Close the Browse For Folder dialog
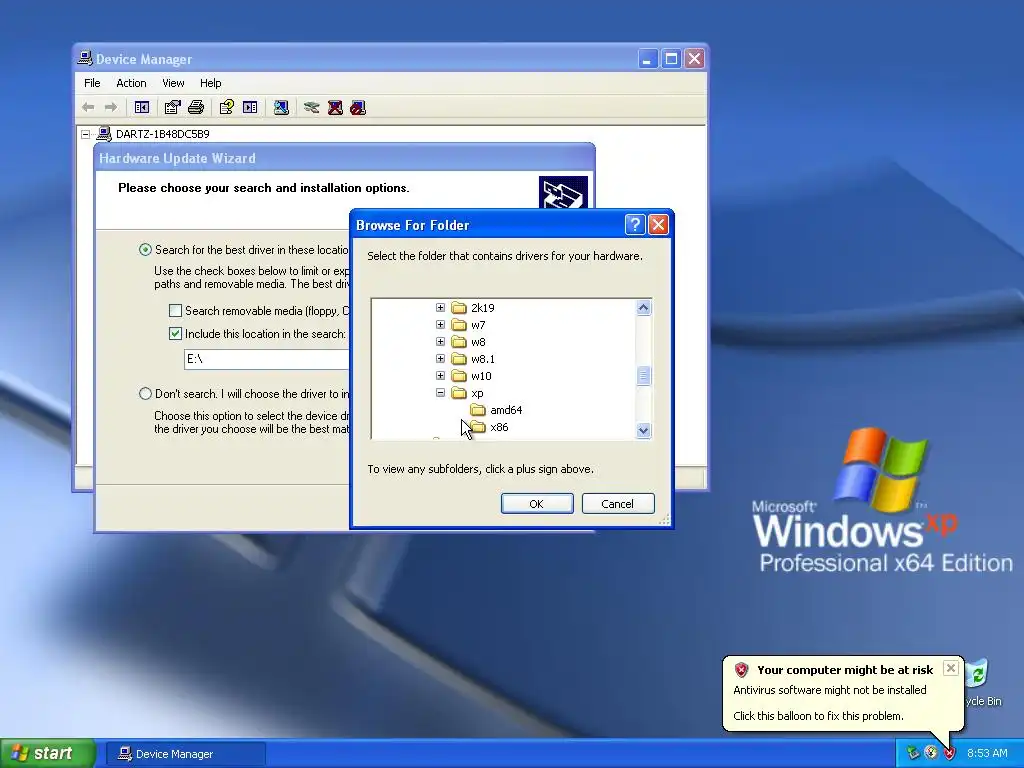The width and height of the screenshot is (1024, 768). click(658, 225)
